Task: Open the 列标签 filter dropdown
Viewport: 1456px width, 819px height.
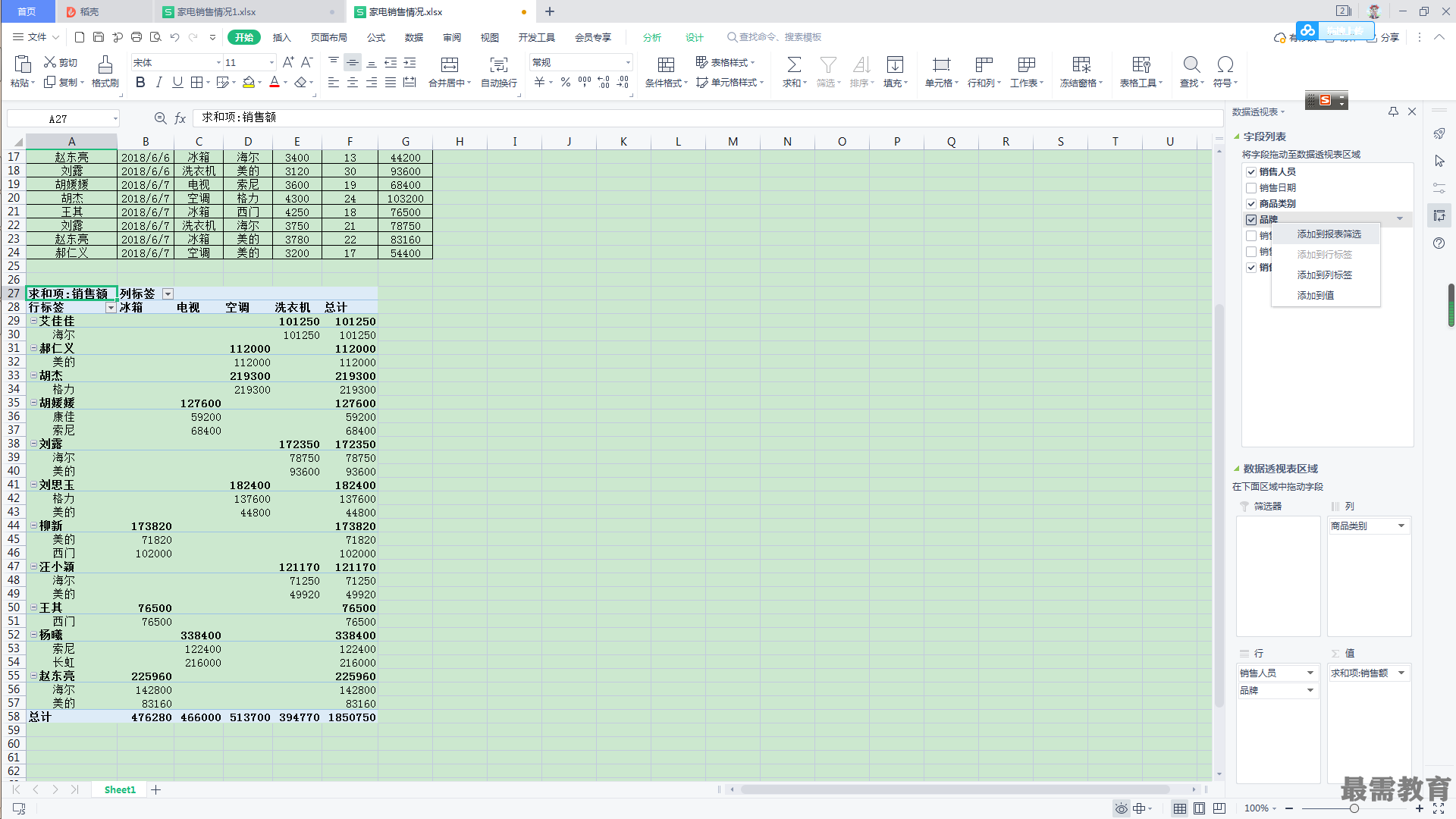Action: point(168,294)
